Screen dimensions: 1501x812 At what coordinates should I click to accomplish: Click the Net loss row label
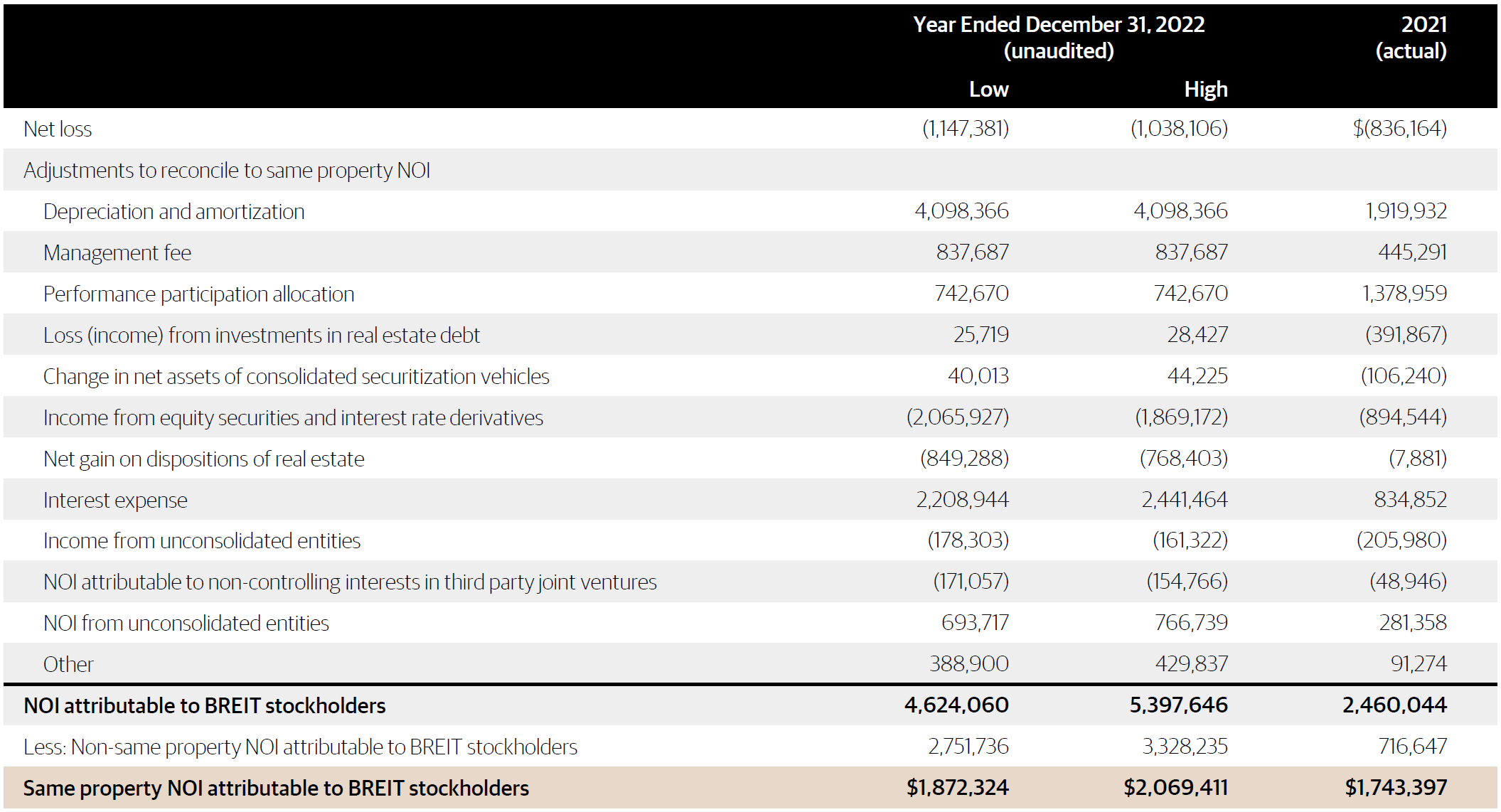click(58, 129)
